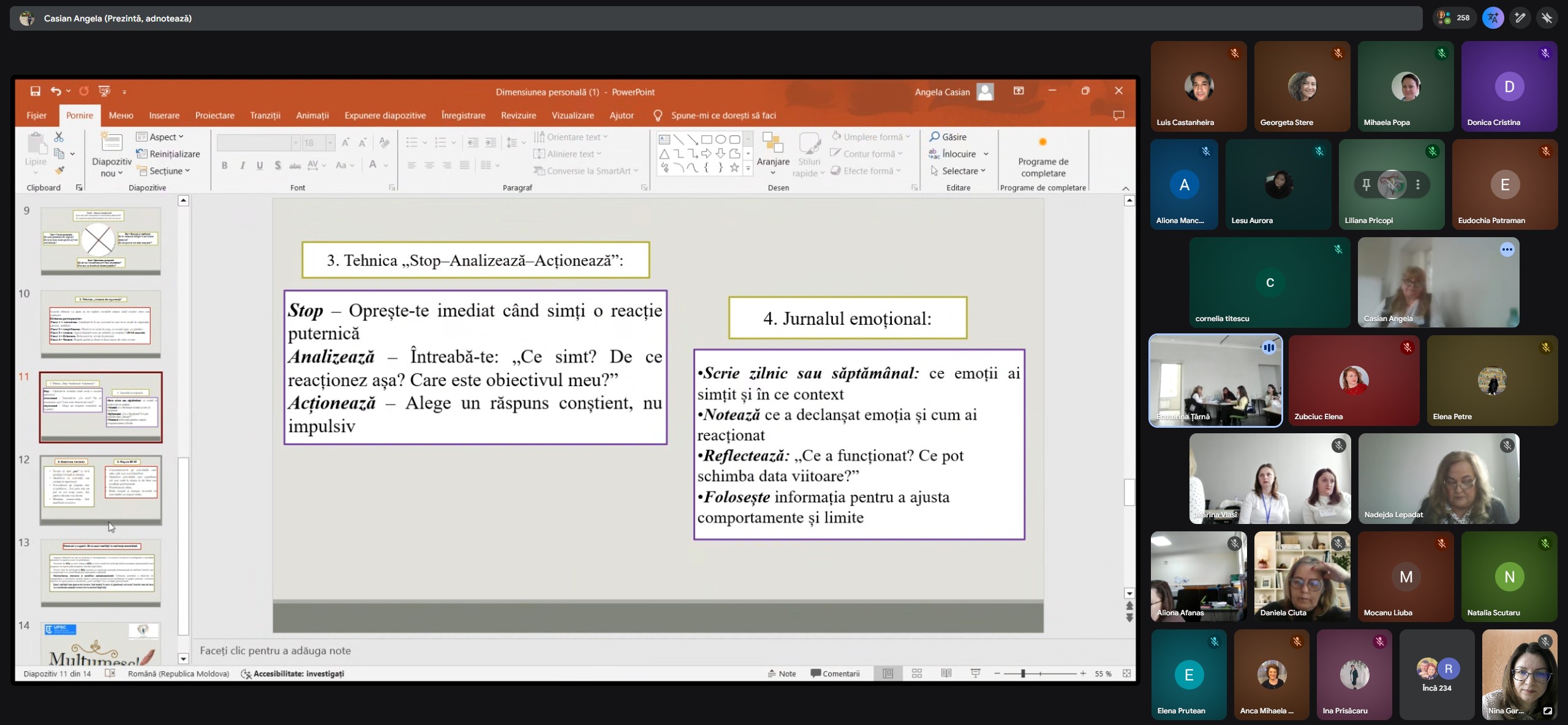
Task: Expand the Selectare dropdown
Action: 959,171
